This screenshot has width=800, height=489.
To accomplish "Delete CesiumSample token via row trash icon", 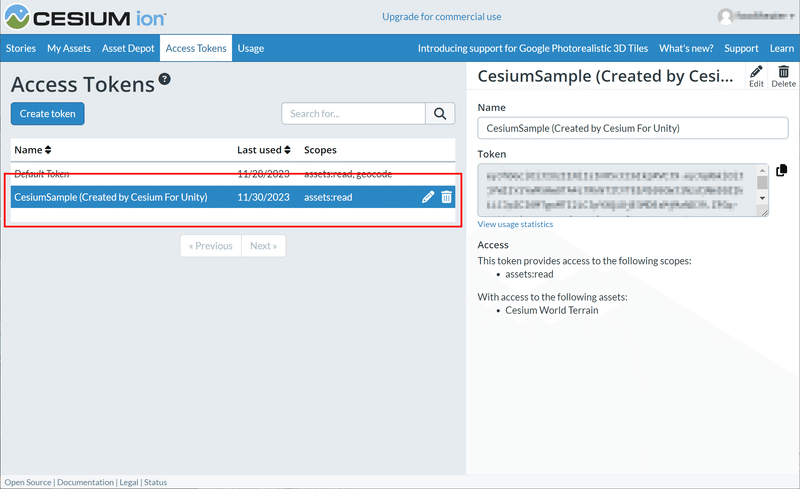I will tap(446, 197).
